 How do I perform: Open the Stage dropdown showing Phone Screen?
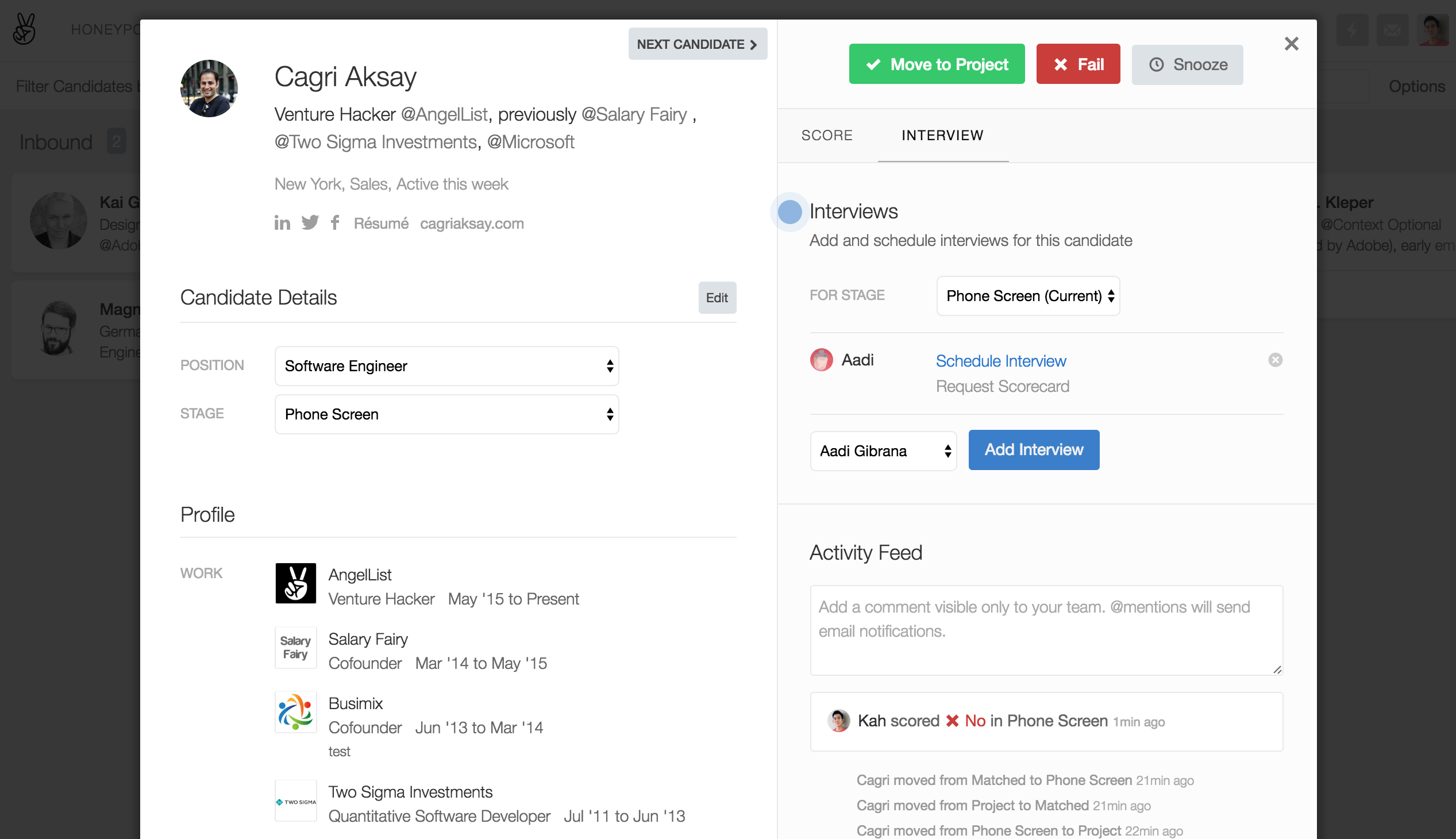point(446,414)
